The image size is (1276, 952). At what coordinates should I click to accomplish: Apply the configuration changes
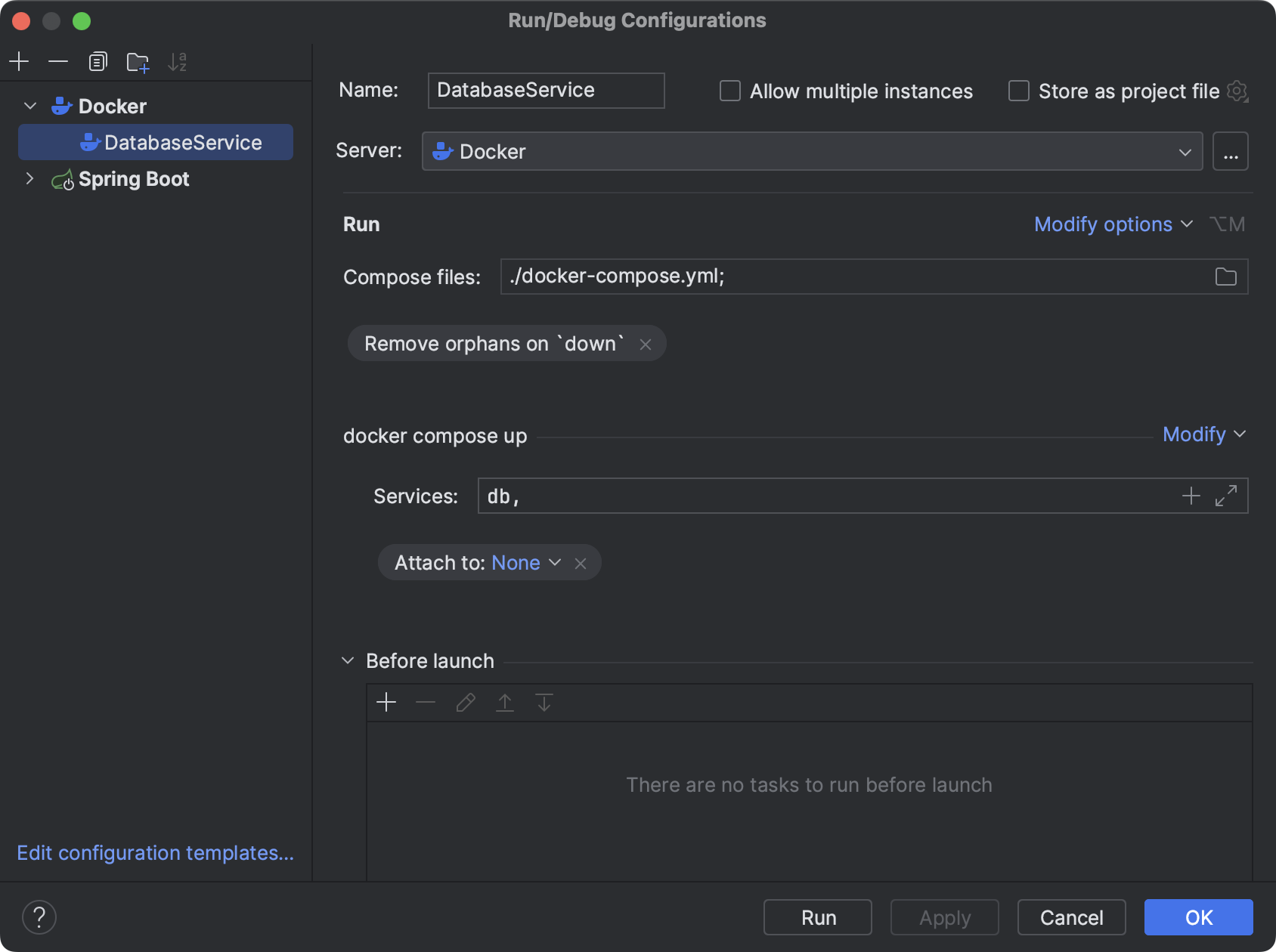point(944,917)
